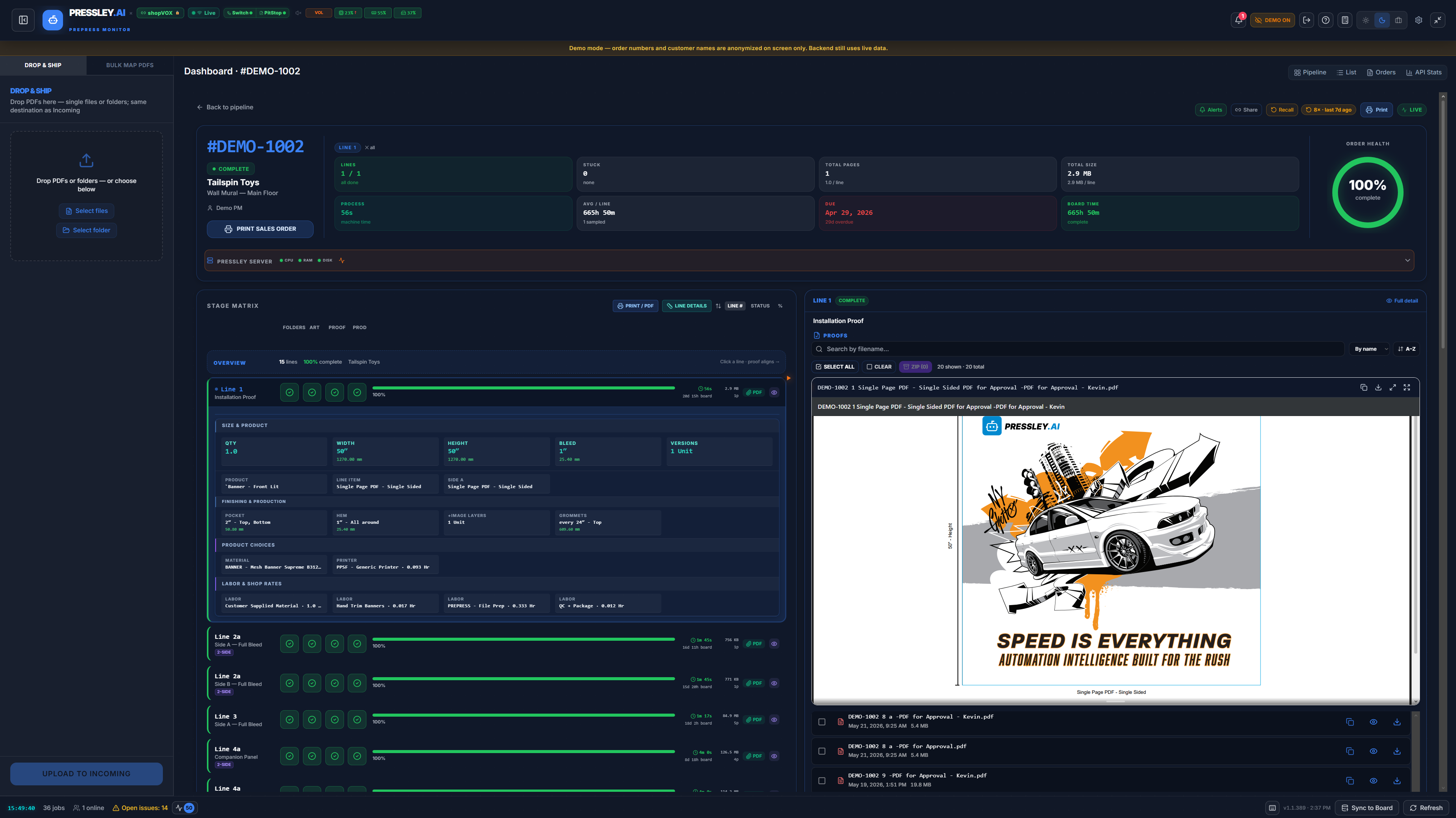Select the briefcase theme icon
The height and width of the screenshot is (818, 1456).
pyautogui.click(x=1398, y=20)
